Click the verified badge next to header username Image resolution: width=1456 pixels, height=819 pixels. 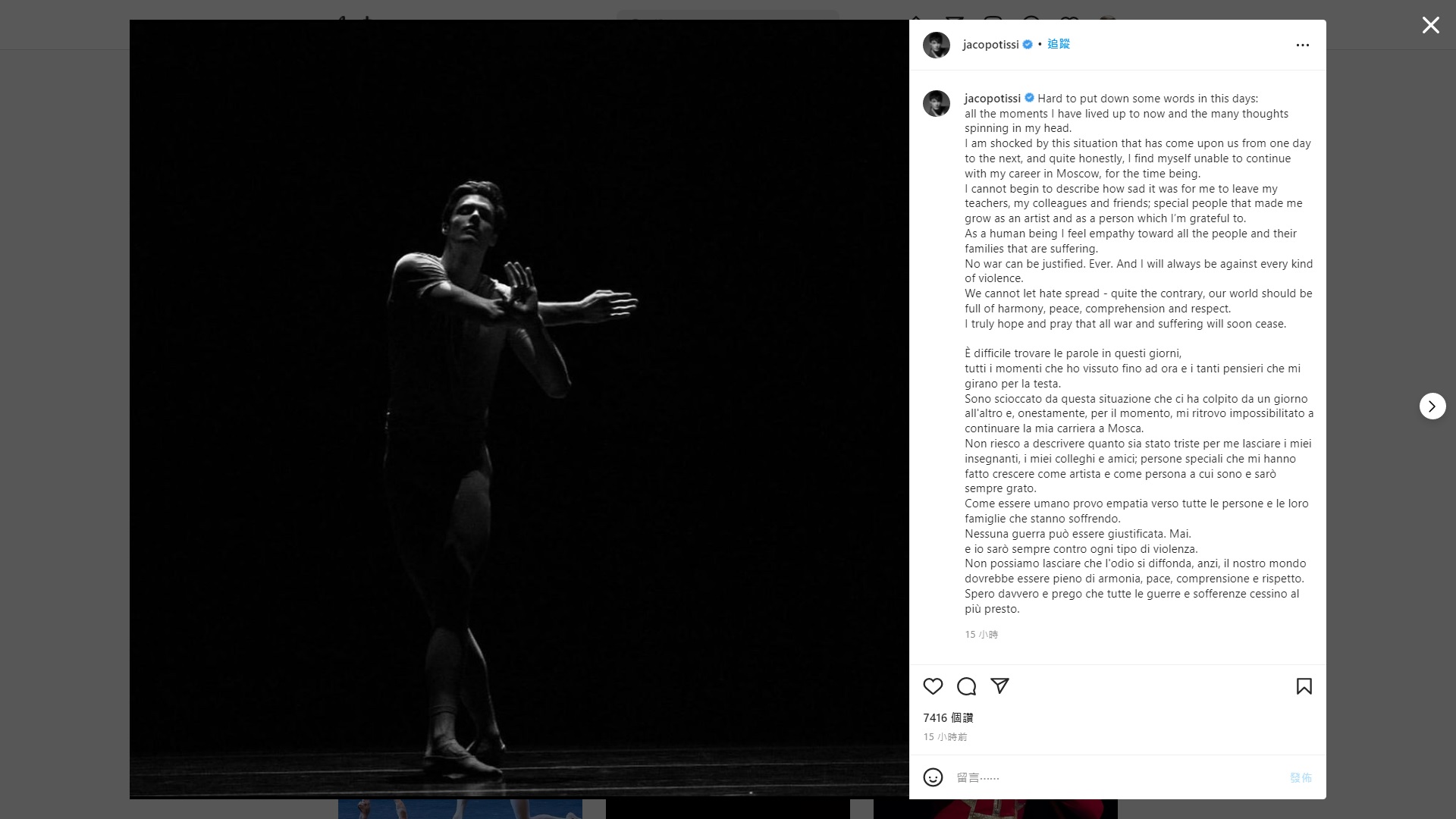(1028, 45)
